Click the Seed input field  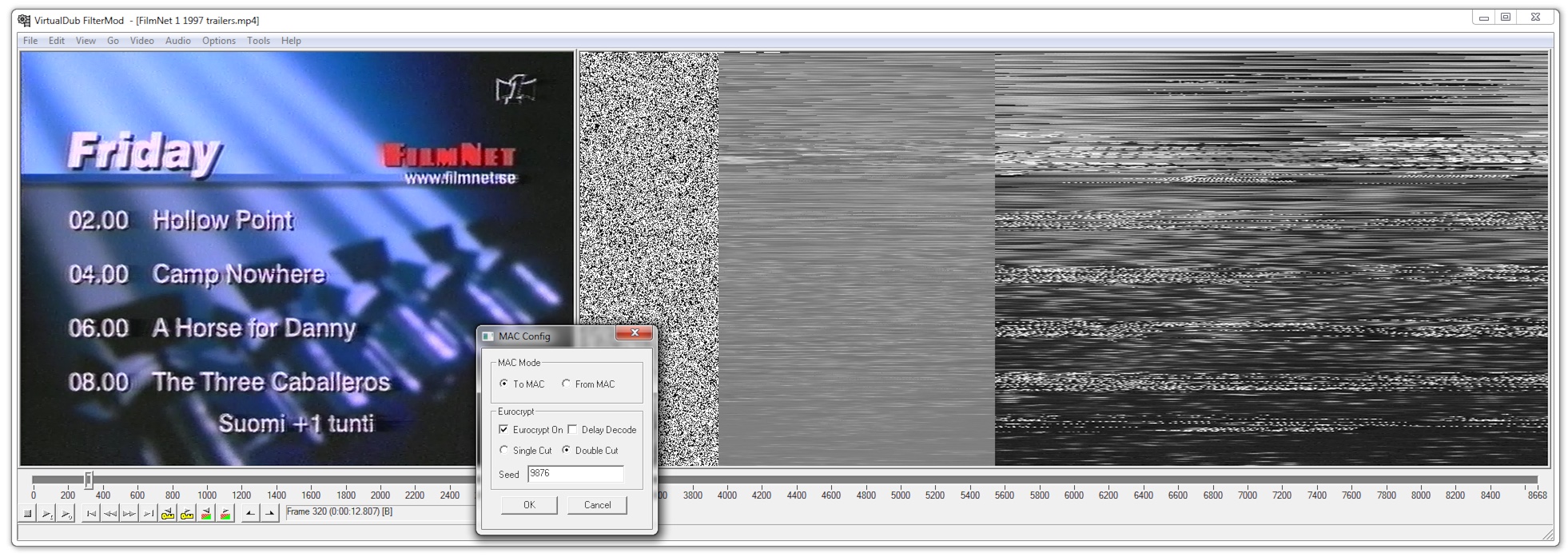click(x=575, y=474)
